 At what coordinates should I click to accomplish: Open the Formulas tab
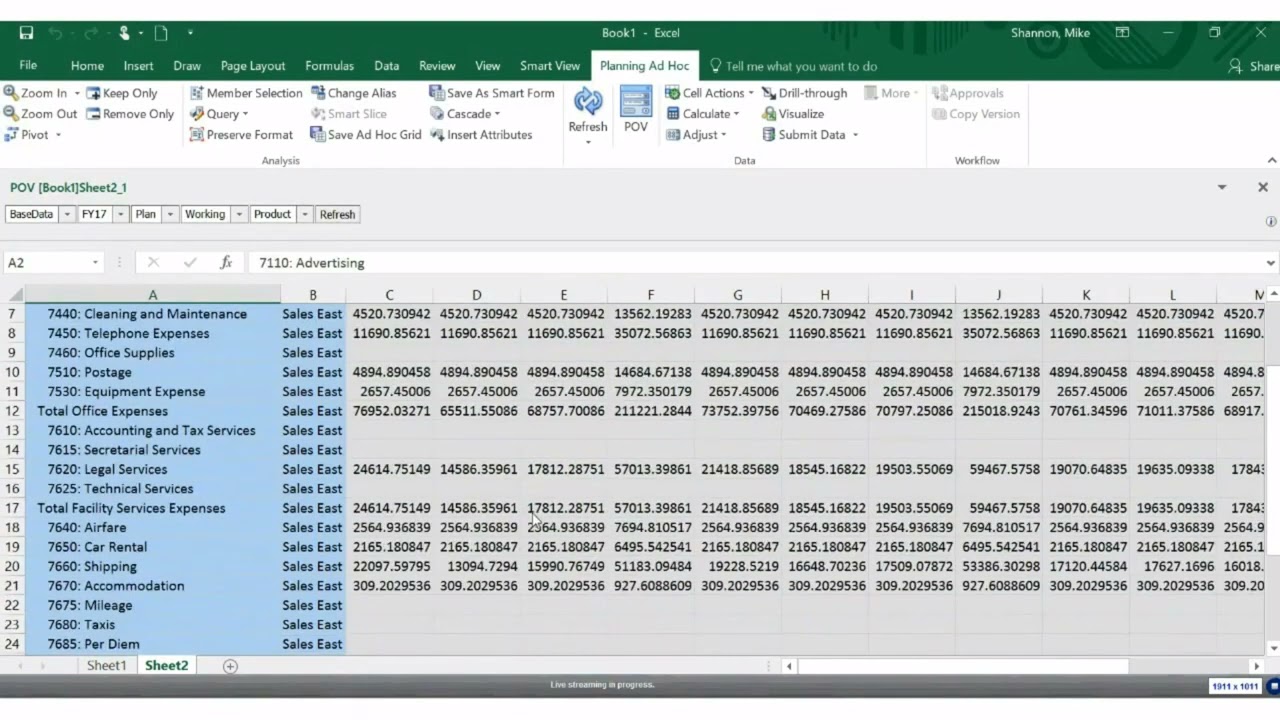click(x=329, y=66)
